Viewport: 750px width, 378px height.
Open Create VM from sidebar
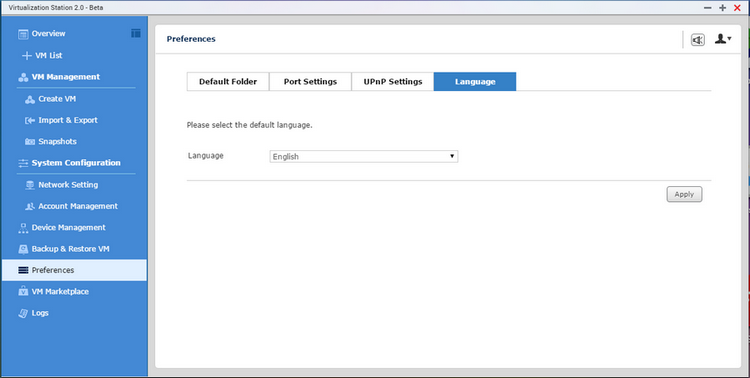coord(57,99)
